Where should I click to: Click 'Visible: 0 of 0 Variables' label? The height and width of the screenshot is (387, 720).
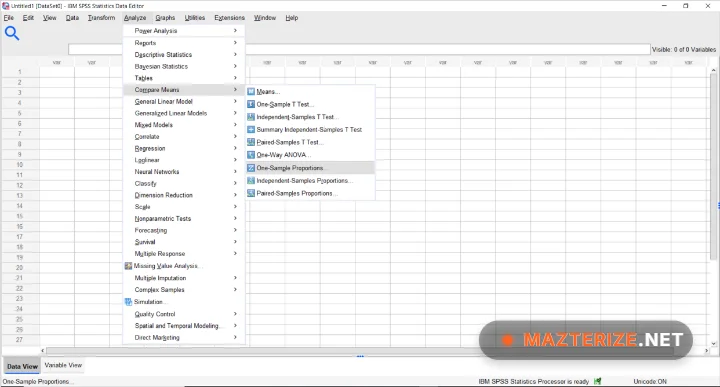click(684, 50)
